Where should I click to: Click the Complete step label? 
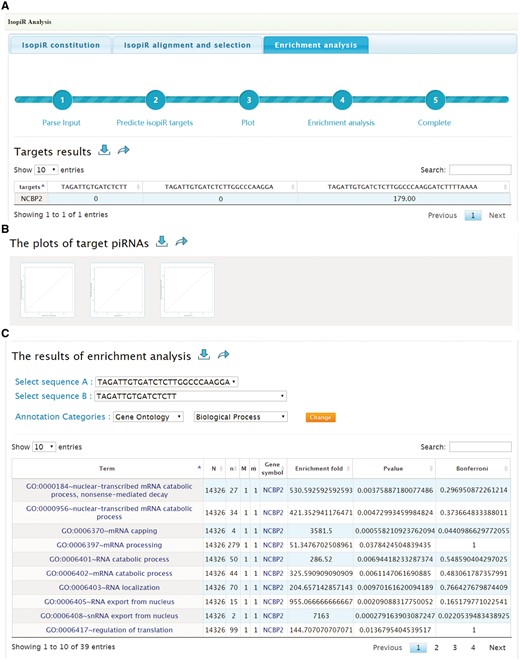(434, 122)
